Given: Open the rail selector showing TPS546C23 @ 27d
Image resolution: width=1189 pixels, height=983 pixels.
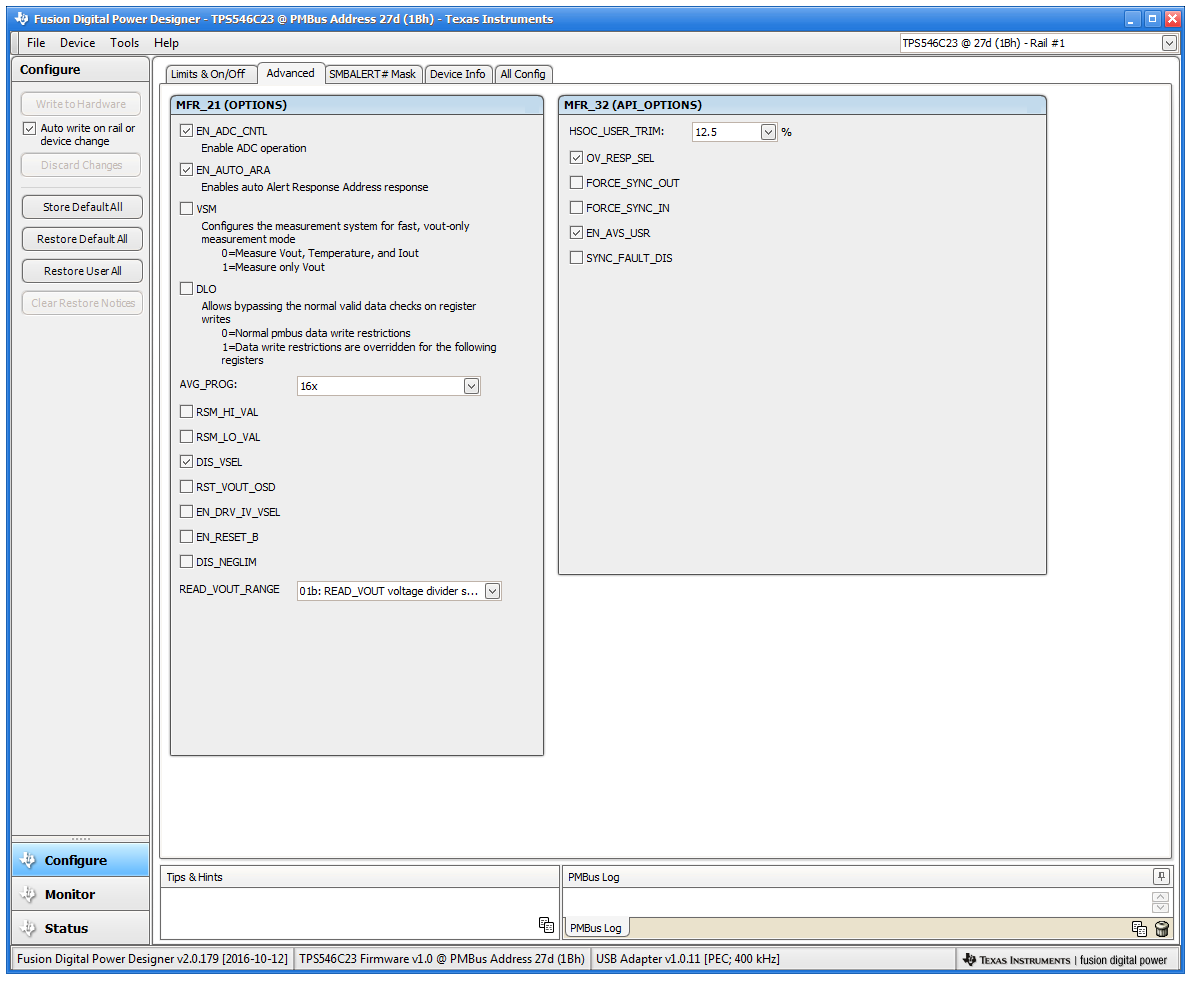Looking at the screenshot, I should point(1168,43).
